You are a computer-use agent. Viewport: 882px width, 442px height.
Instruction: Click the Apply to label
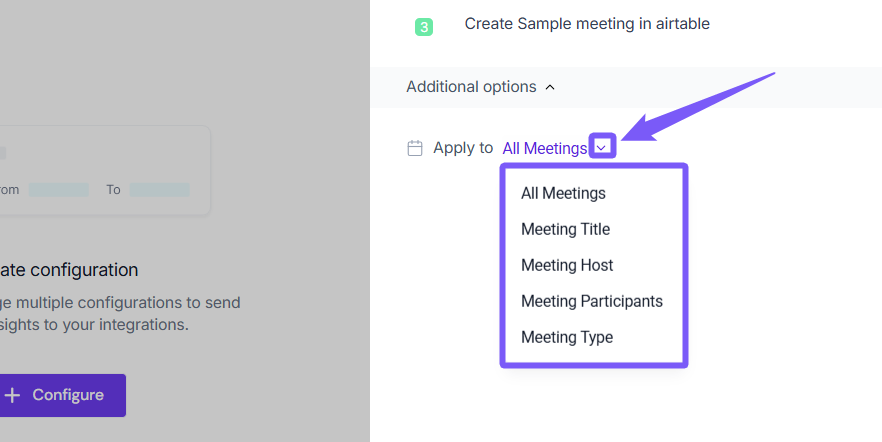[463, 148]
